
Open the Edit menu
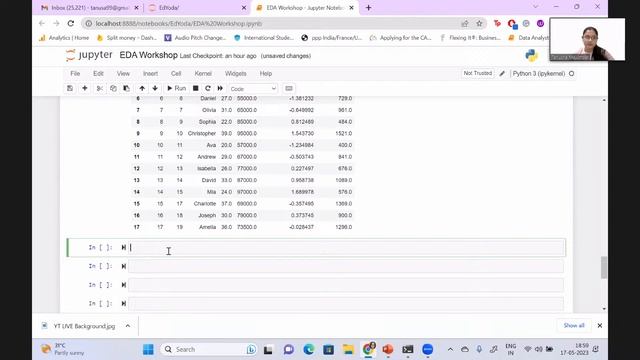pyautogui.click(x=98, y=73)
